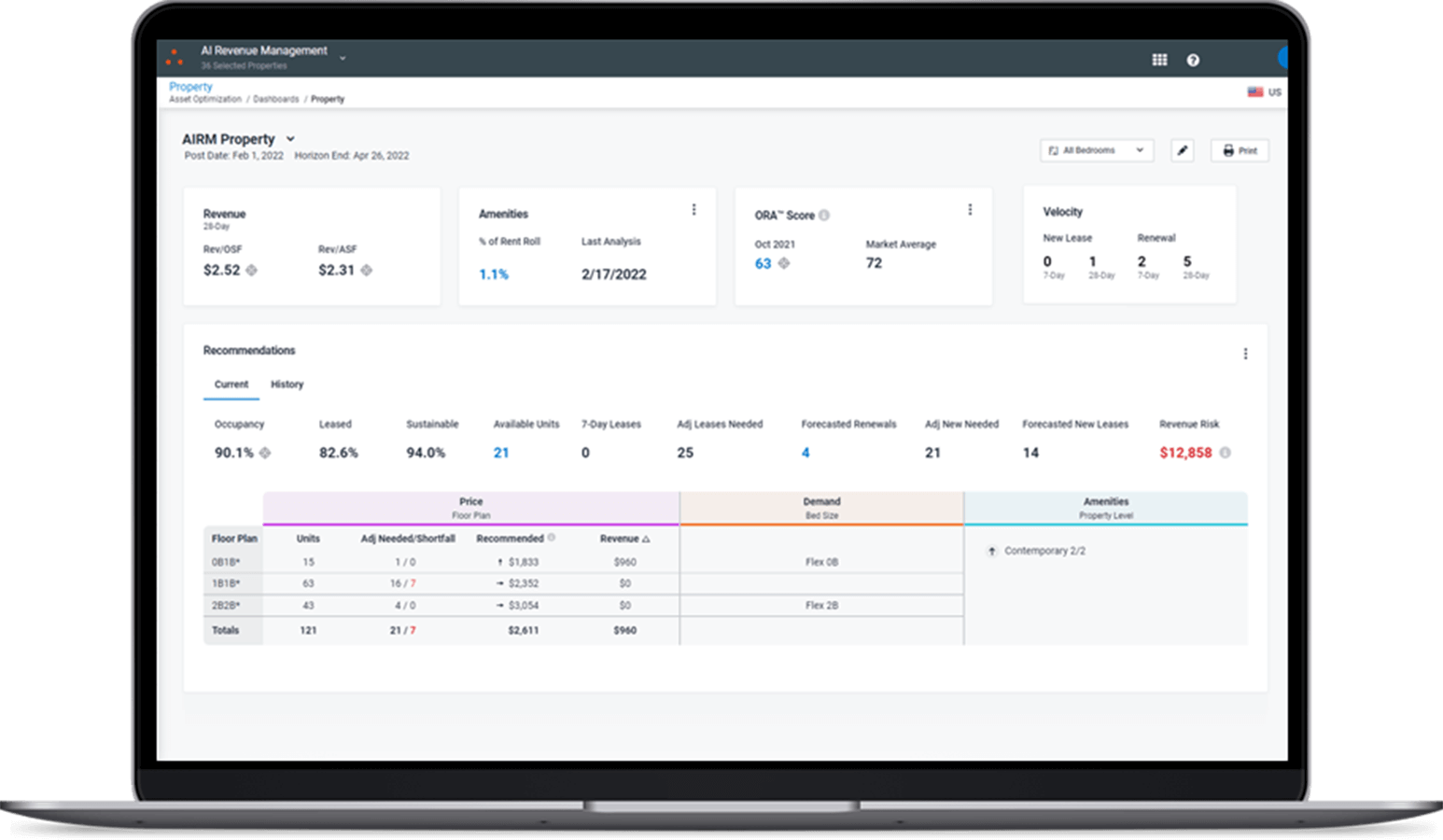Screen dimensions: 1443x840
Task: Select the Current tab in Recommendations
Action: [x=231, y=384]
